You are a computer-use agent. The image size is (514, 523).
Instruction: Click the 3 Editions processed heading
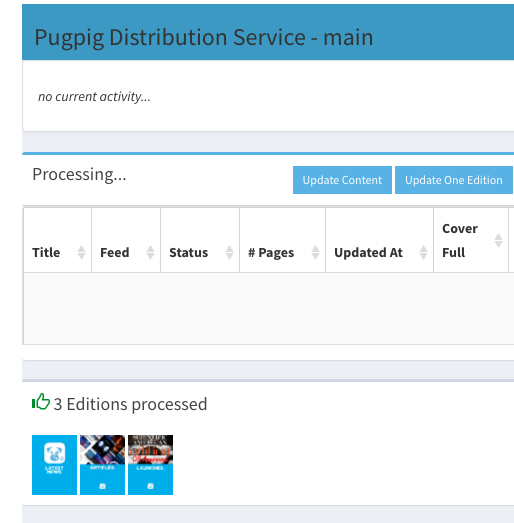click(x=130, y=404)
